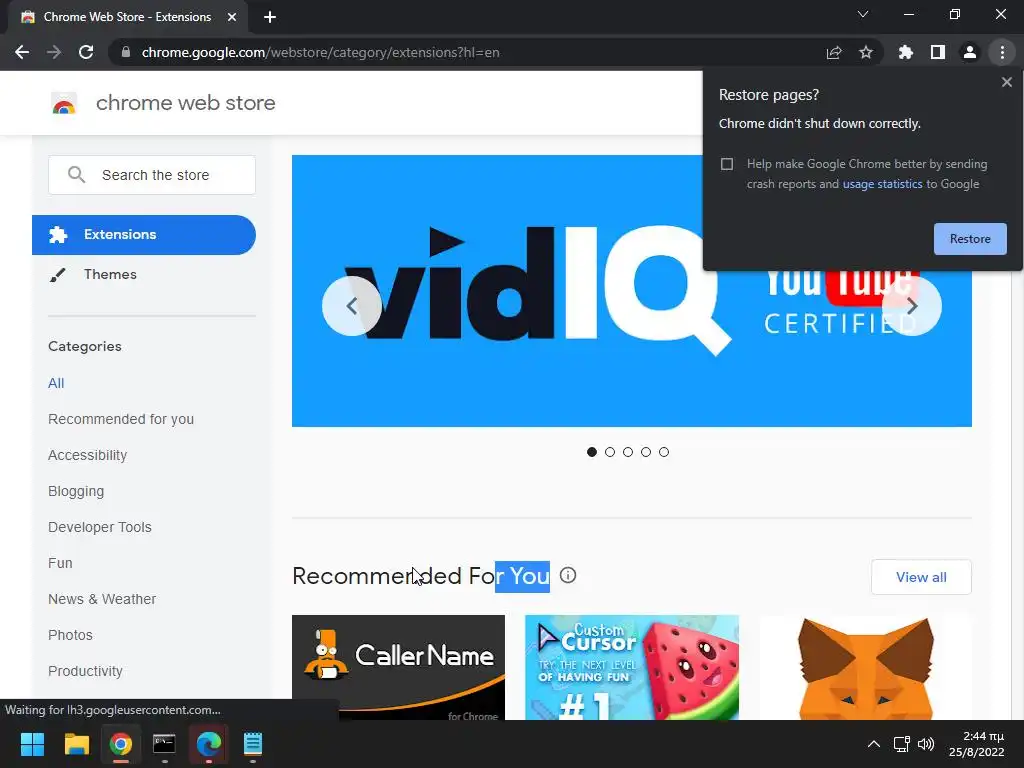Open a new browser tab
Viewport: 1024px width, 768px height.
pyautogui.click(x=270, y=17)
